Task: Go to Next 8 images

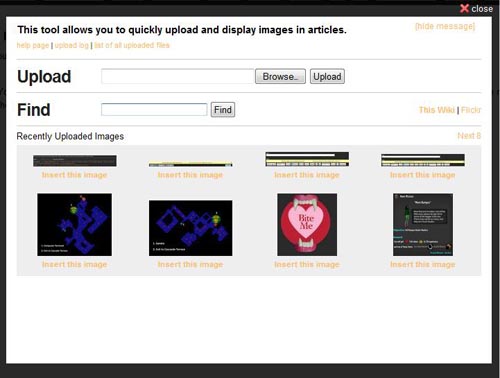Action: tap(469, 136)
